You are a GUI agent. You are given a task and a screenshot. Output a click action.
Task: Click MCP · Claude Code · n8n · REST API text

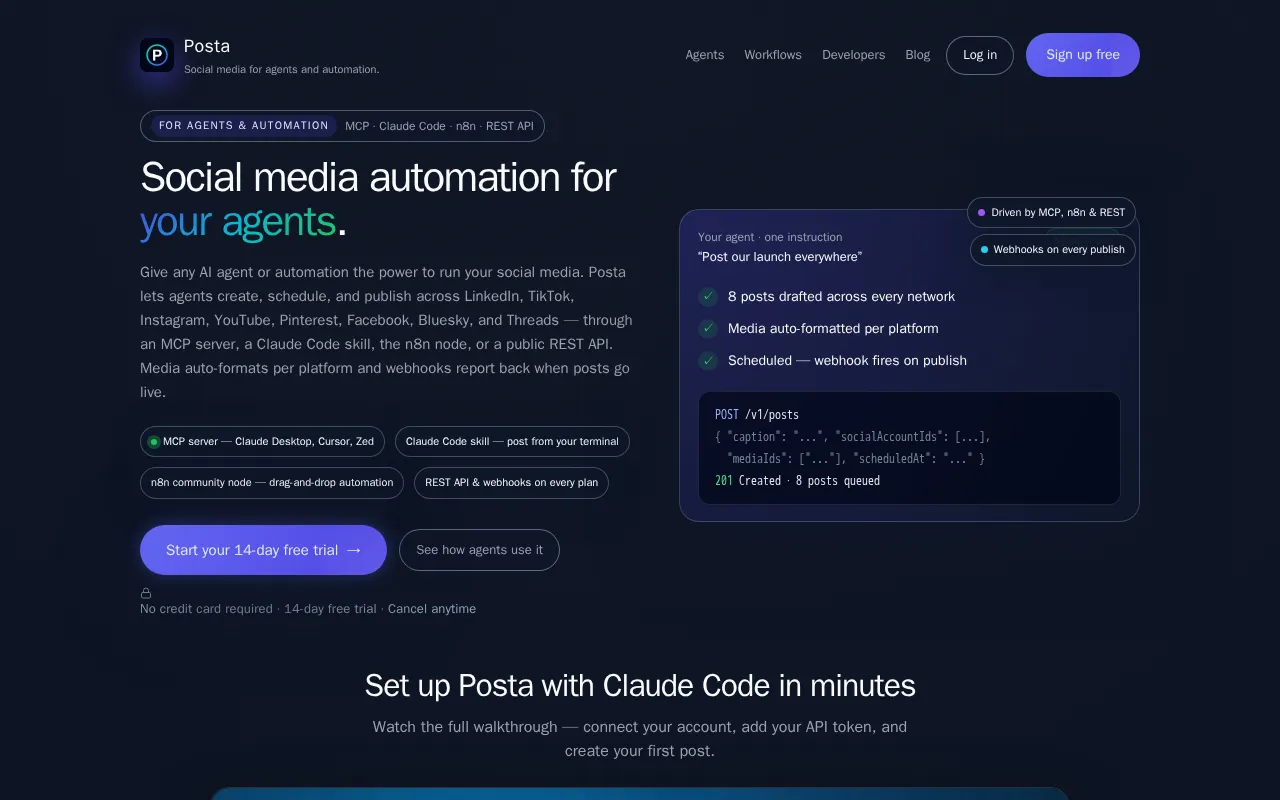(439, 126)
